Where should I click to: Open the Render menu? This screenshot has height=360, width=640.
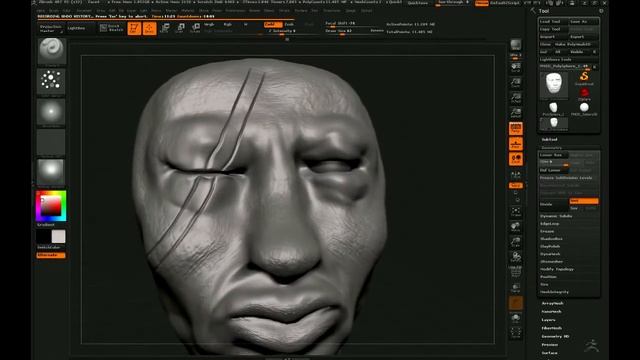pos(254,11)
